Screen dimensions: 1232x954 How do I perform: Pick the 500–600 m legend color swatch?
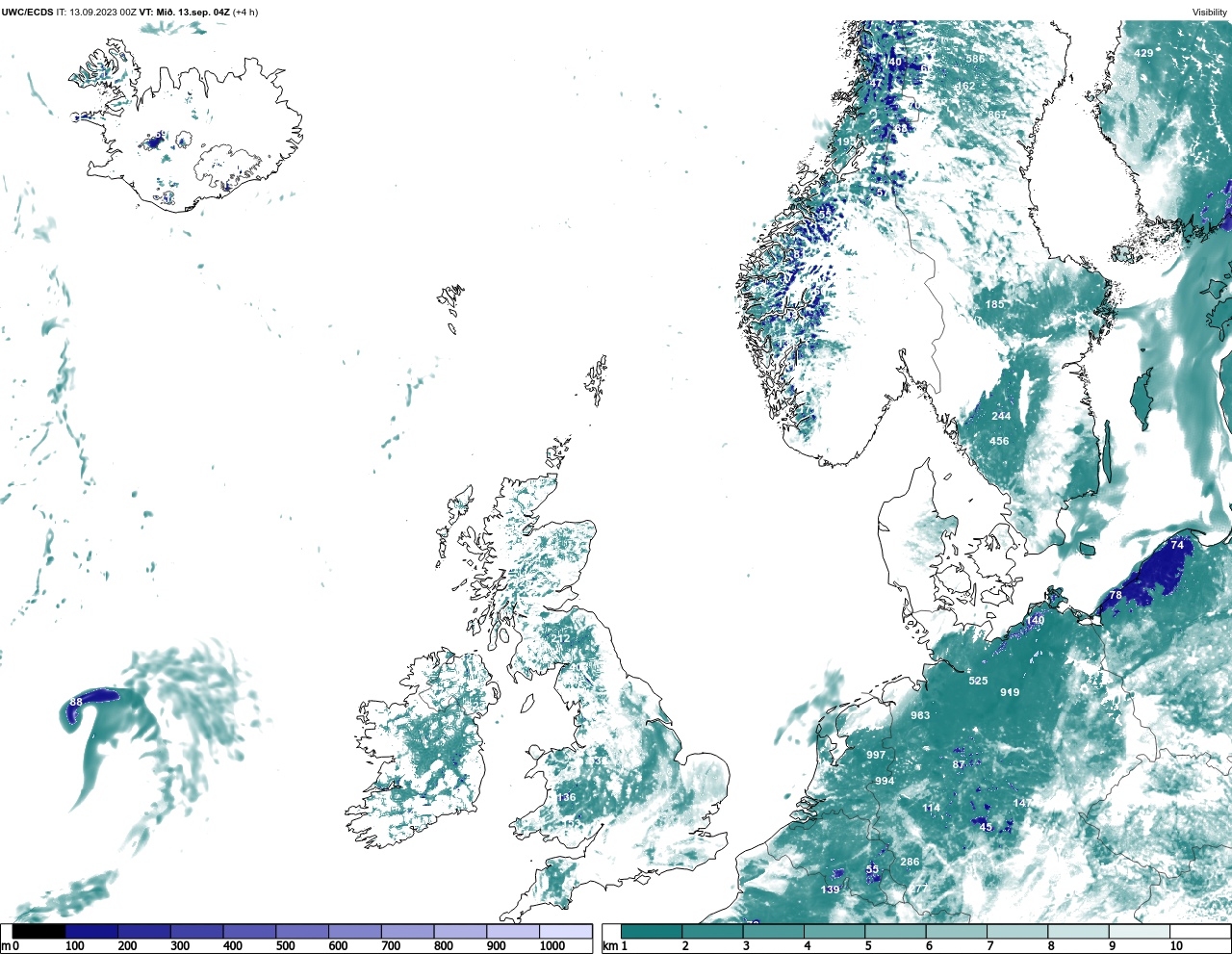302,931
